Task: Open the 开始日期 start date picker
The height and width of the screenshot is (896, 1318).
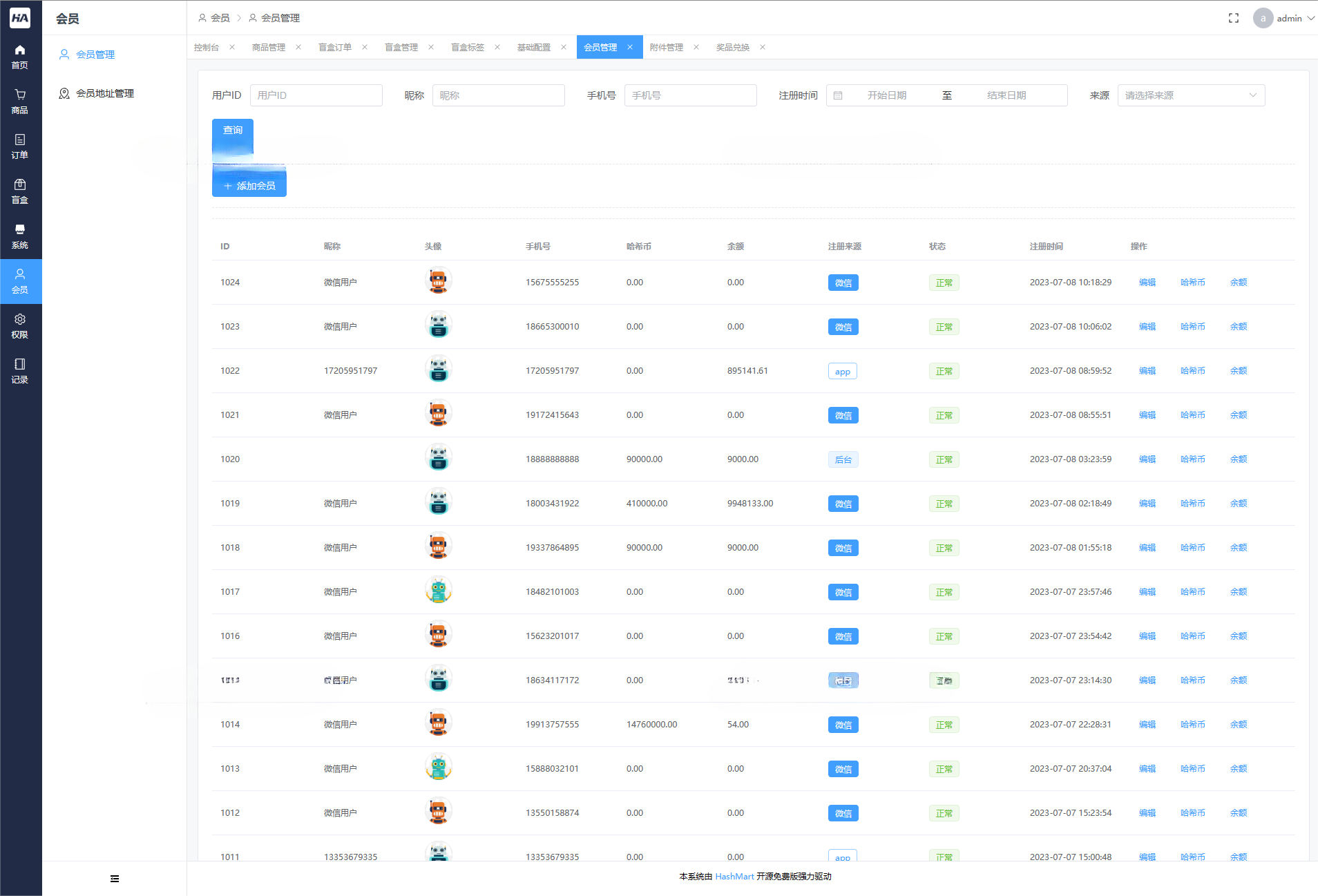Action: point(887,95)
